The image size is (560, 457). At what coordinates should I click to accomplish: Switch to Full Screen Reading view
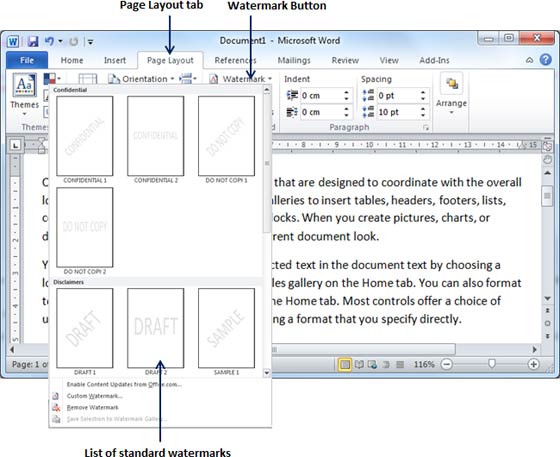click(x=359, y=364)
